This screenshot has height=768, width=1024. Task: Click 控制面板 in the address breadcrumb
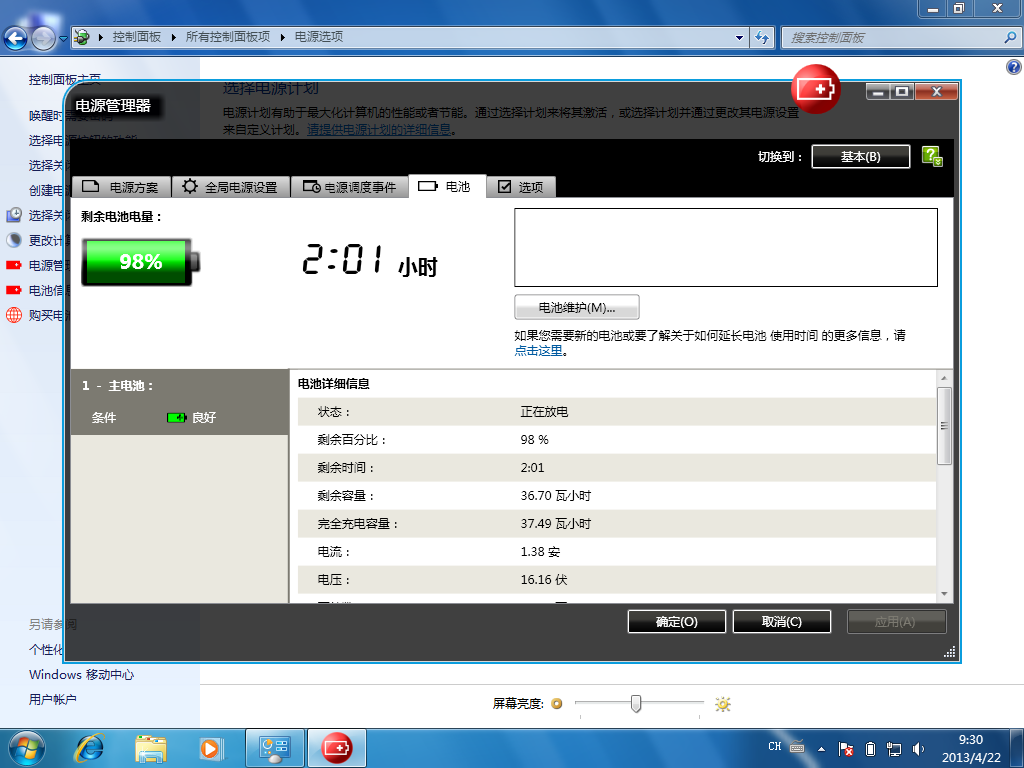(x=136, y=37)
